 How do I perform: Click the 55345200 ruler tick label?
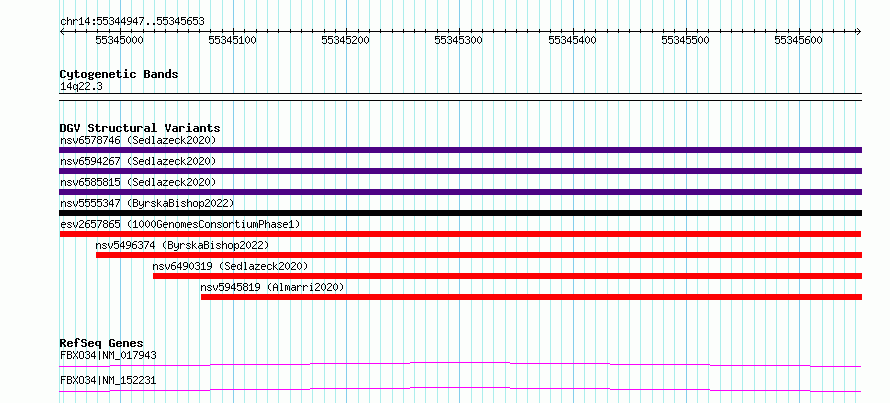tap(346, 40)
